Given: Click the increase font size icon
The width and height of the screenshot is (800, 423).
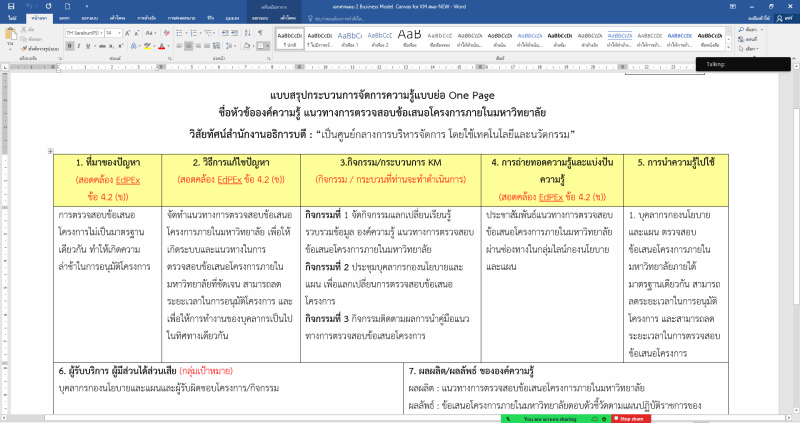Looking at the screenshot, I should [x=126, y=32].
